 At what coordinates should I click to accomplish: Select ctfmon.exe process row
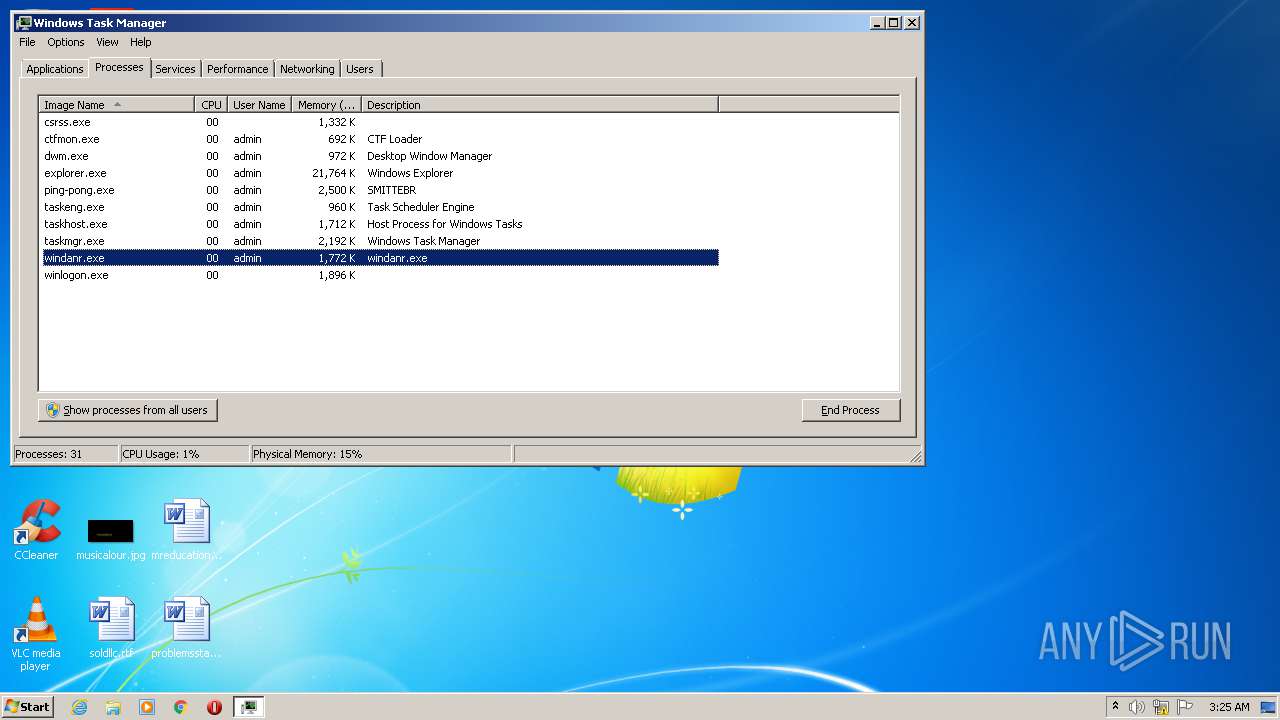(379, 139)
